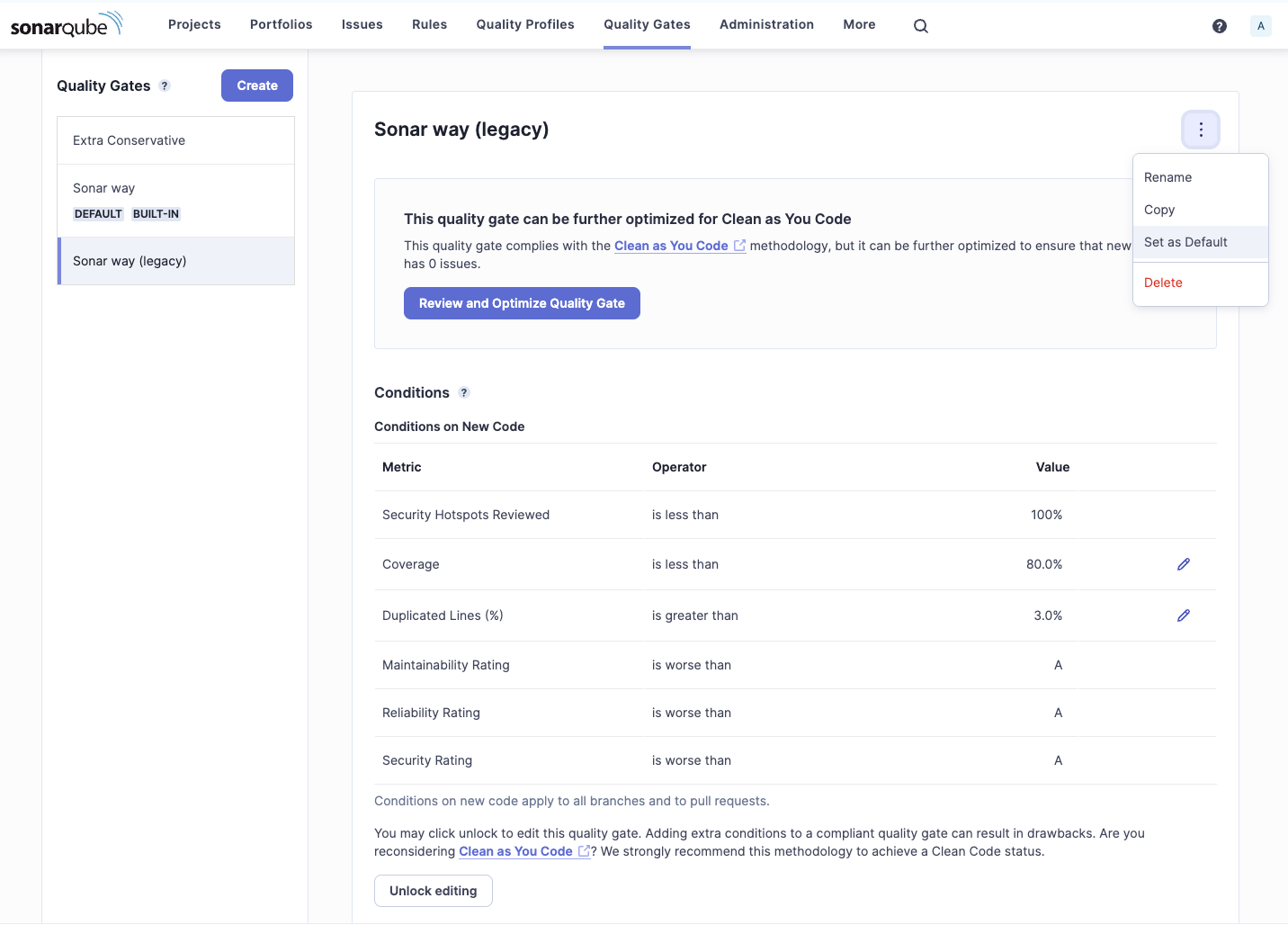Expand the More navigation menu
This screenshot has height=925, width=1288.
[x=858, y=25]
